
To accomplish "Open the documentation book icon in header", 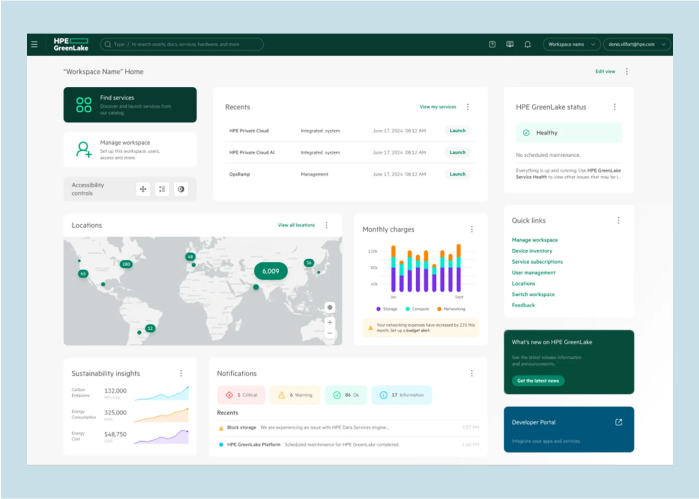I will [510, 44].
